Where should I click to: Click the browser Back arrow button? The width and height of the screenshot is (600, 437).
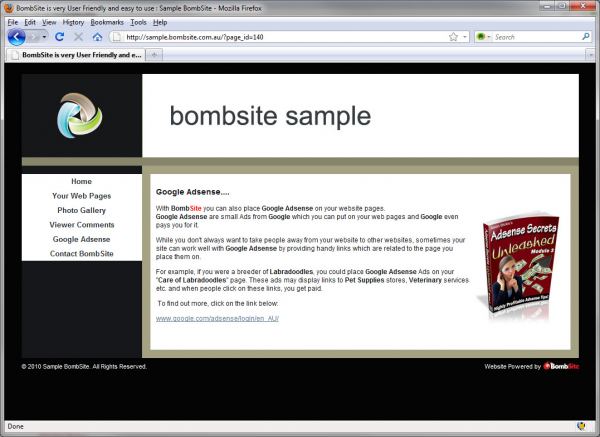[x=16, y=37]
